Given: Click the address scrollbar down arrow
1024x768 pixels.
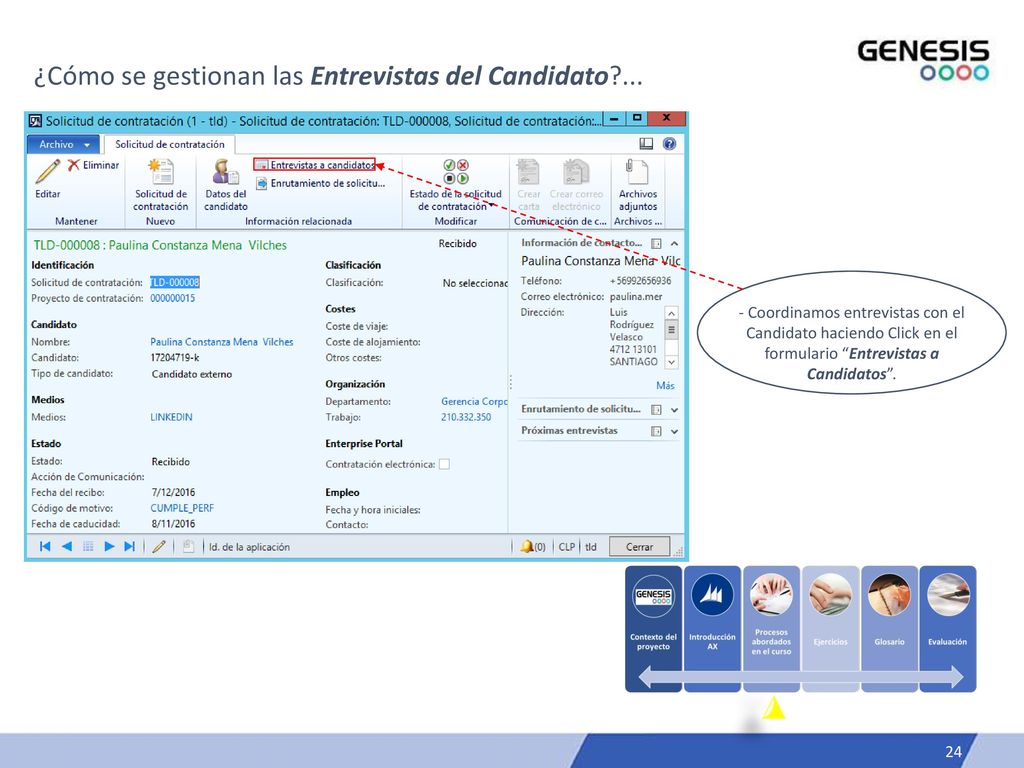Looking at the screenshot, I should pyautogui.click(x=671, y=362).
